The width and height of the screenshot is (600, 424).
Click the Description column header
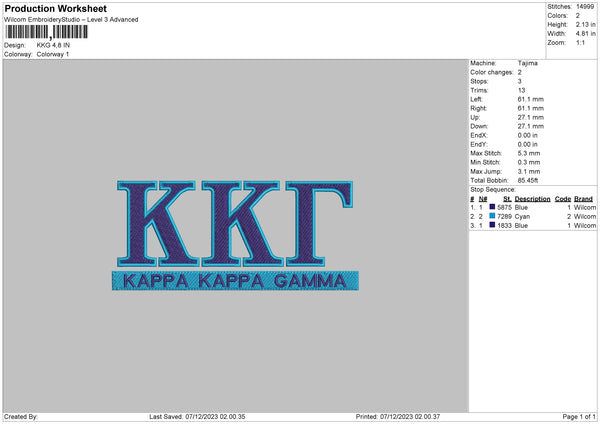tap(532, 199)
